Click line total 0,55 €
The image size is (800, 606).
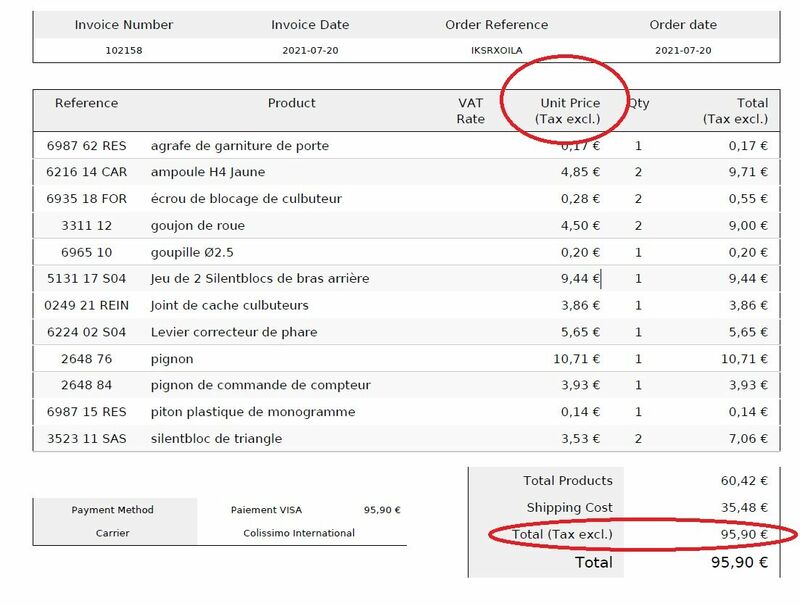748,199
